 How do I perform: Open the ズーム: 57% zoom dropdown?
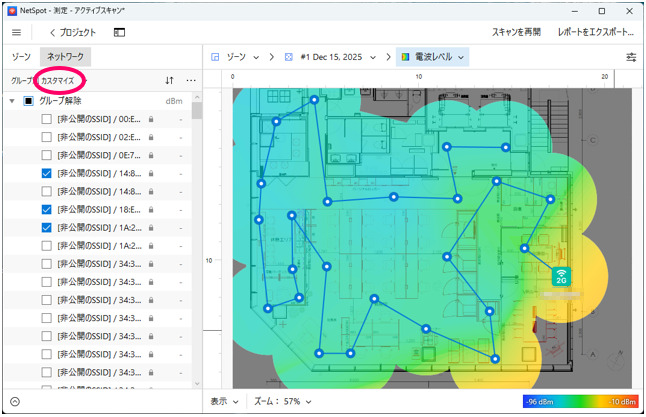click(281, 401)
